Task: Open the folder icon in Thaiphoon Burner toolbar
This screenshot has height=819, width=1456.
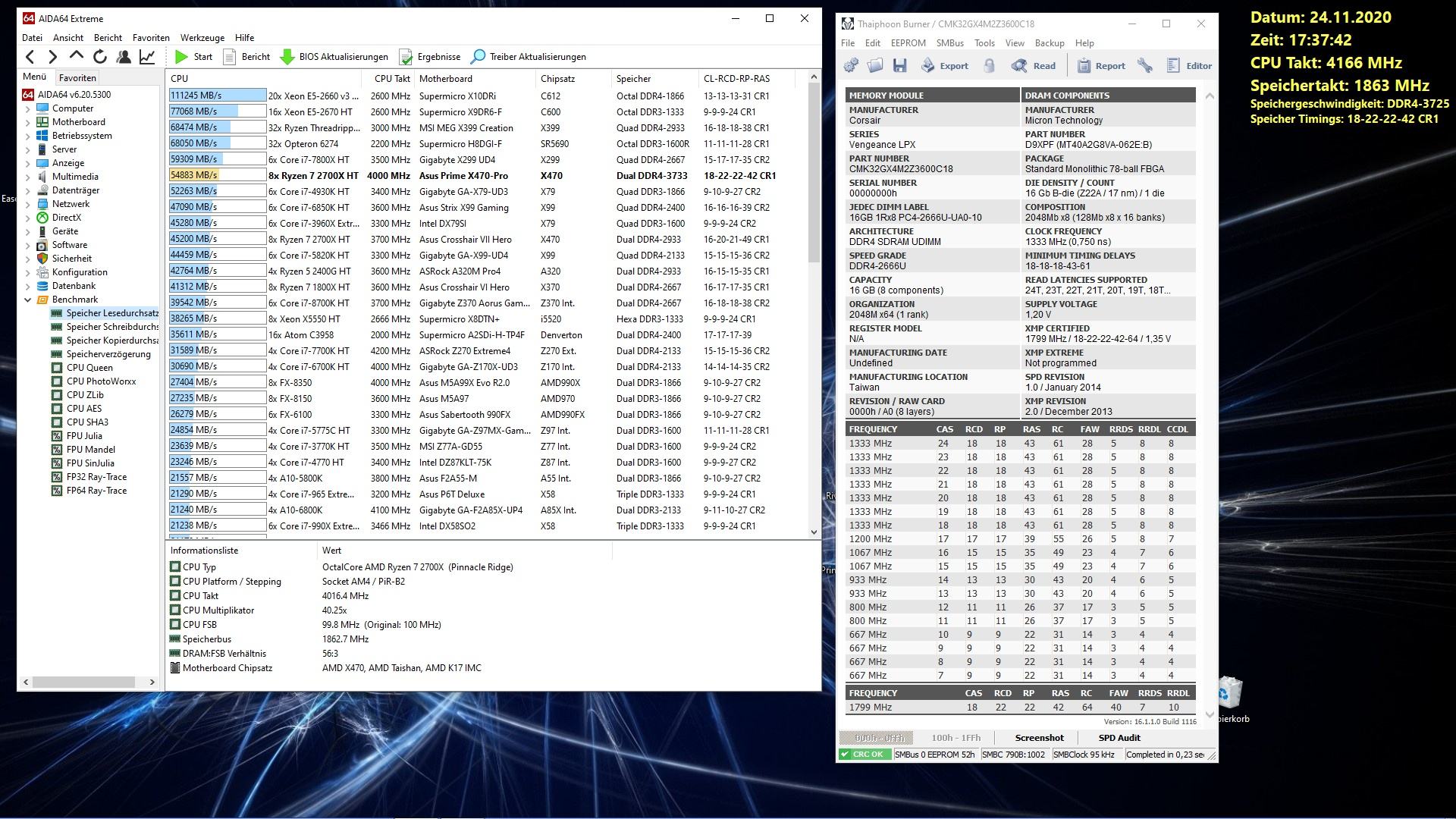Action: 875,66
